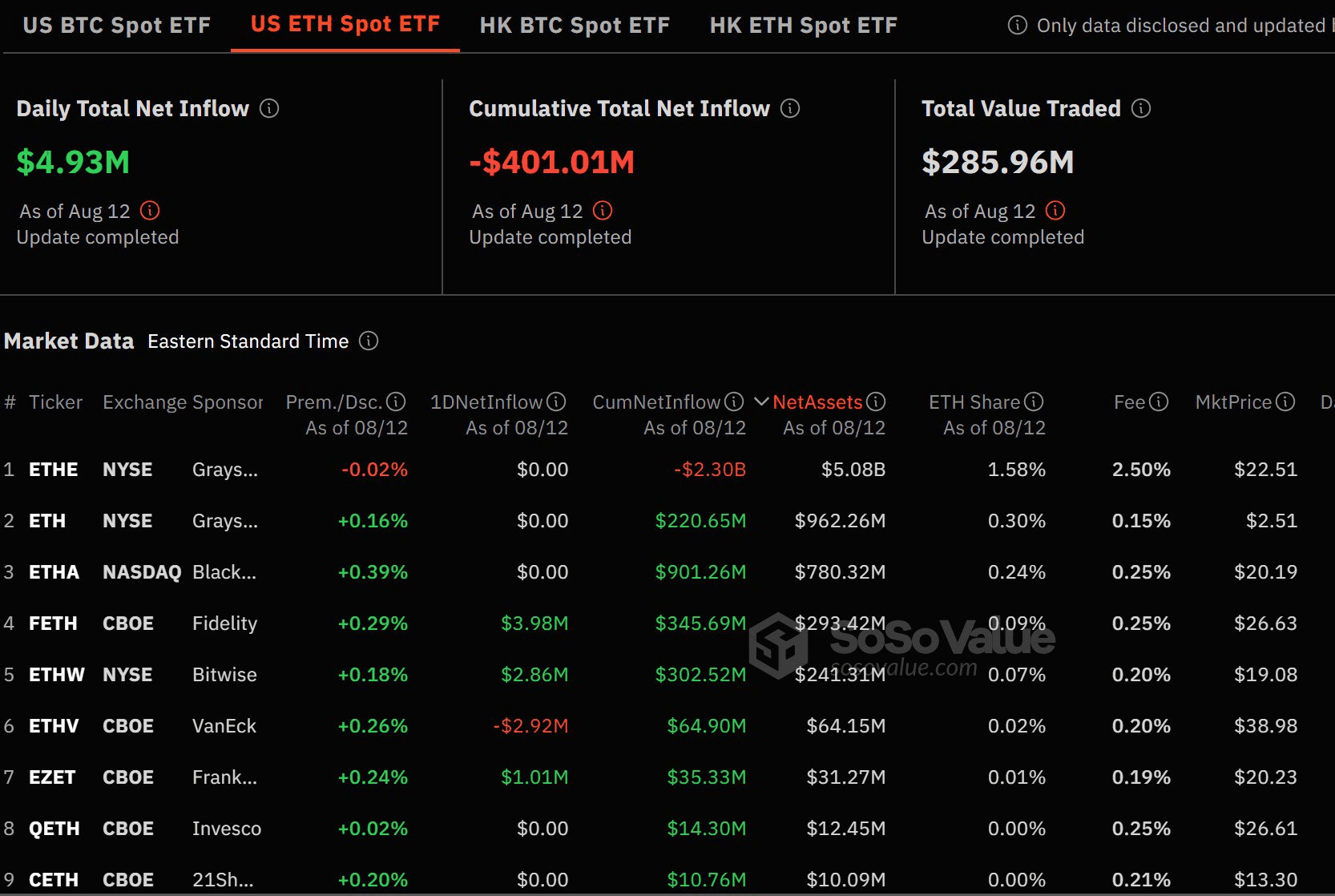Click red alert icon under Daily Total Net Inflow
This screenshot has height=896, width=1335.
(150, 211)
